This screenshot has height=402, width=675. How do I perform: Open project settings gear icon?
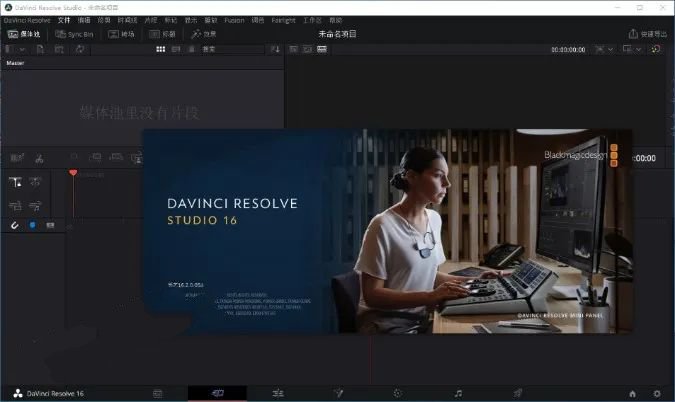657,393
